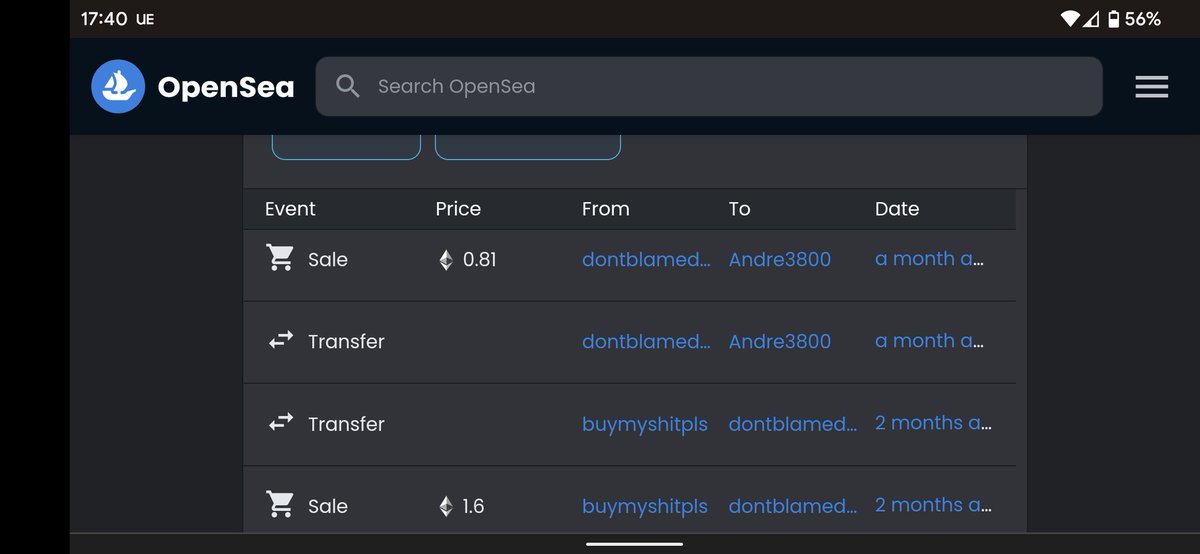
Task: Select the cart icon on 0.81 Sale row
Action: tap(281, 258)
